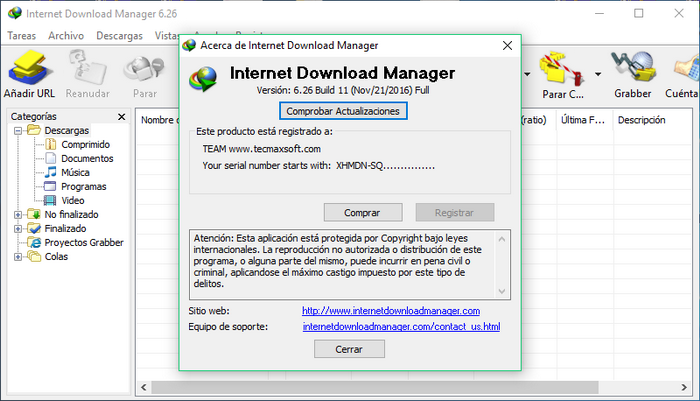Click the IDM globe logo in About dialog
Viewport: 700px width, 401px height.
(203, 79)
